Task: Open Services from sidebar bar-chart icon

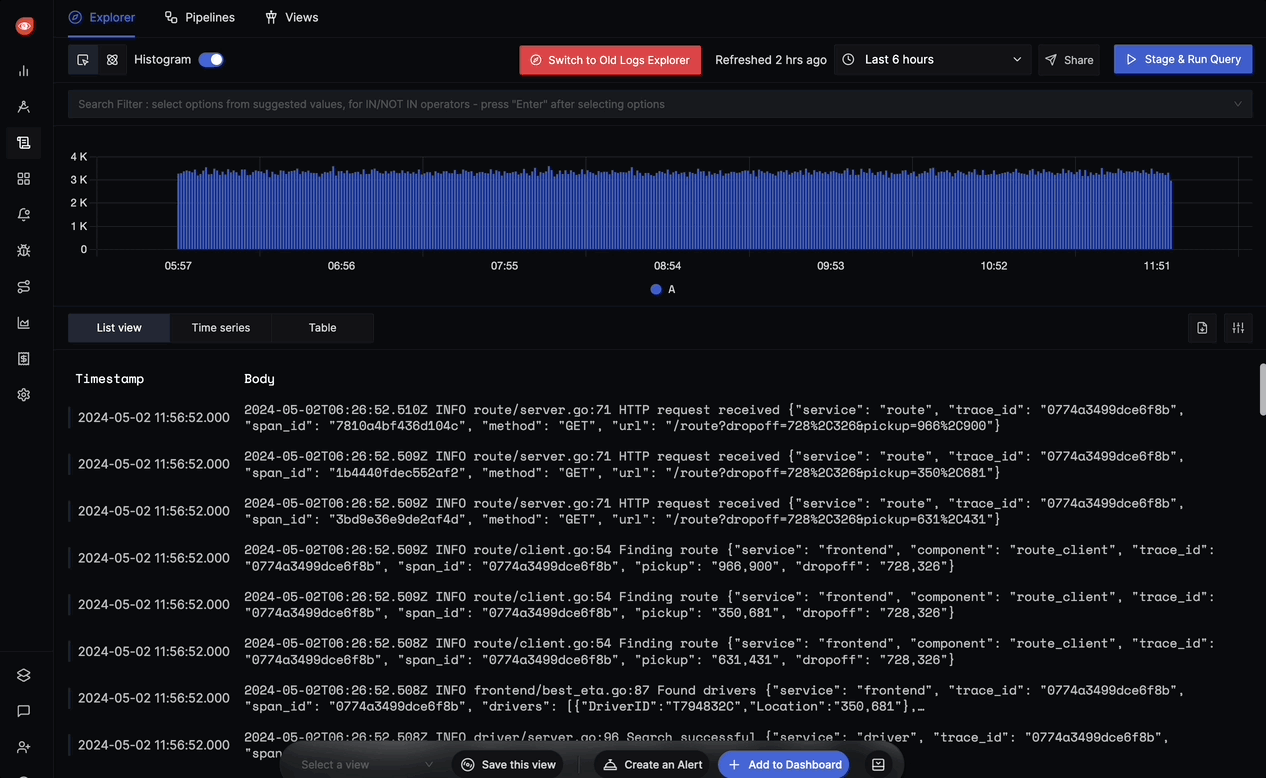Action: (x=24, y=71)
